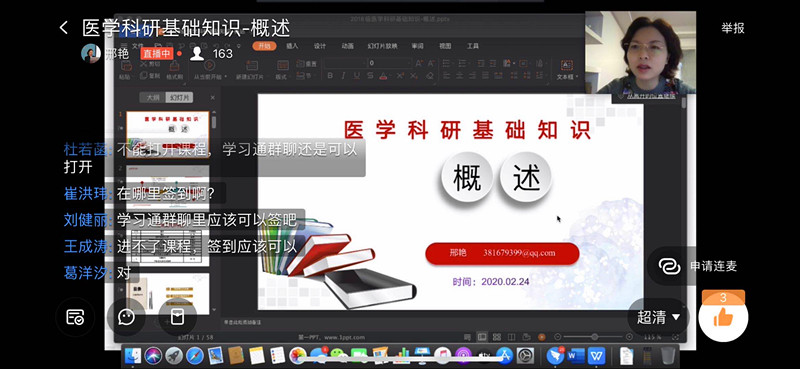Open the 版式 layout dropdown
This screenshot has width=800, height=369.
pyautogui.click(x=282, y=77)
